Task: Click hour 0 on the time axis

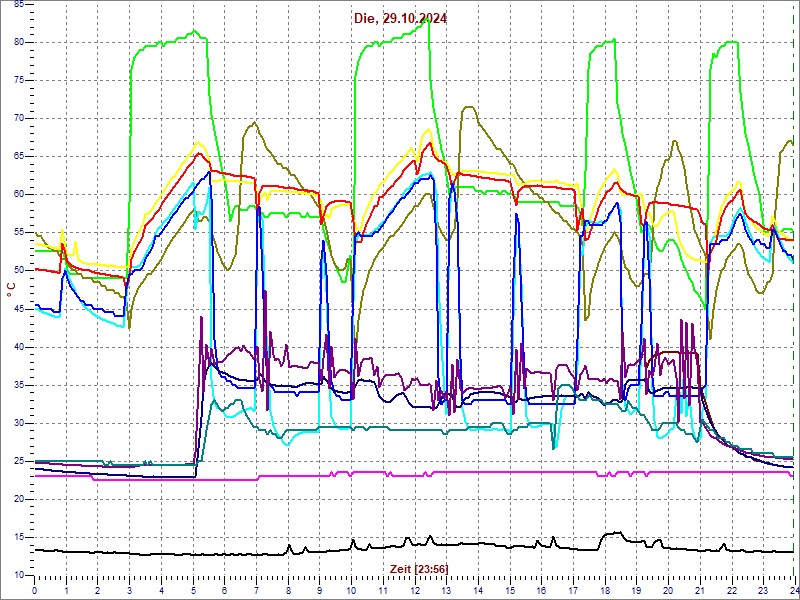Action: coord(35,590)
